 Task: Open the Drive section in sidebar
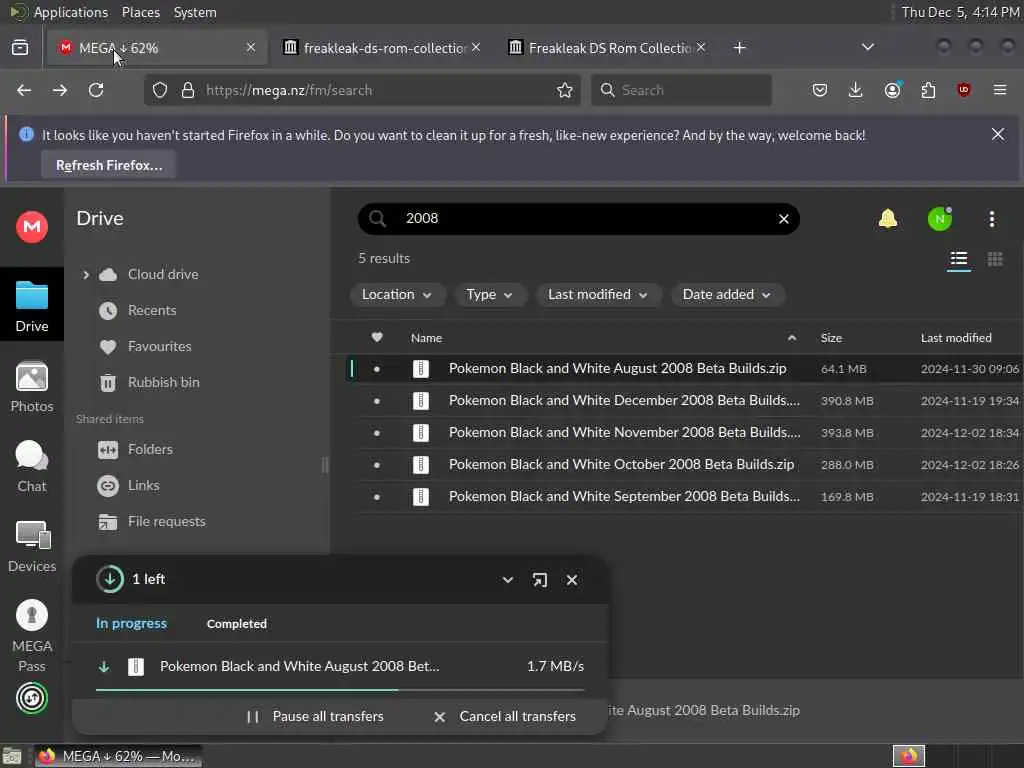tap(31, 306)
